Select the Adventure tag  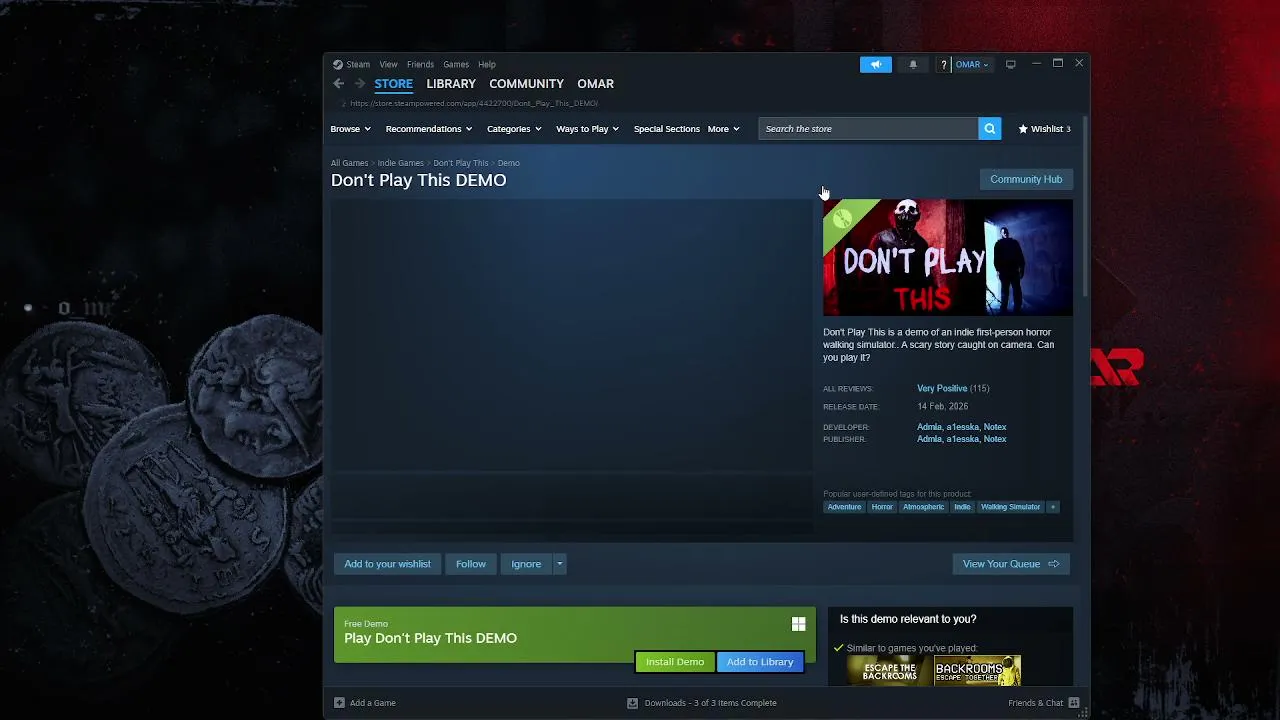pos(844,507)
